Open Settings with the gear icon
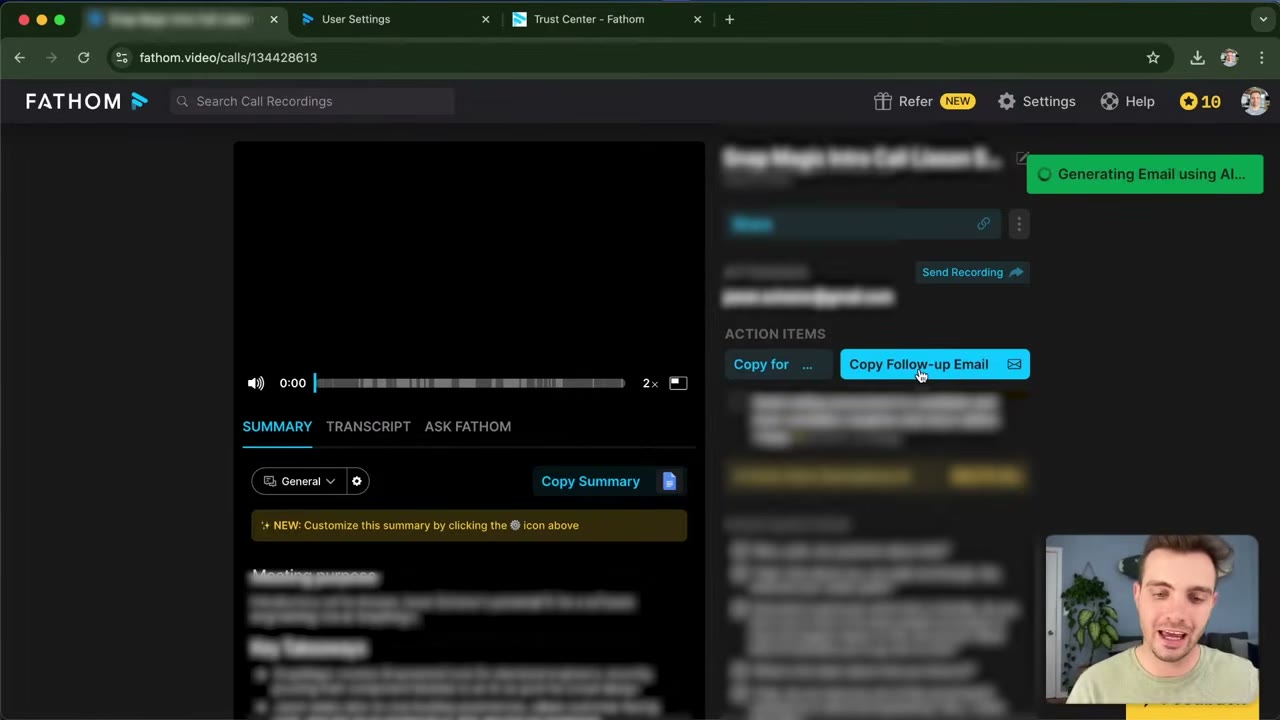The width and height of the screenshot is (1280, 720). click(x=1036, y=101)
